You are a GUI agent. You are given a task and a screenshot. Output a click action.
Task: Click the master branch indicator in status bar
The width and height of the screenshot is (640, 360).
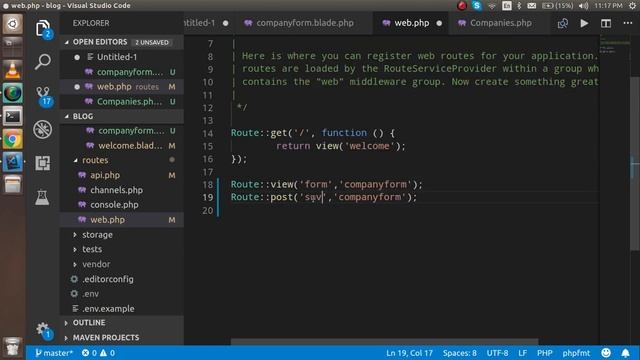[54, 353]
